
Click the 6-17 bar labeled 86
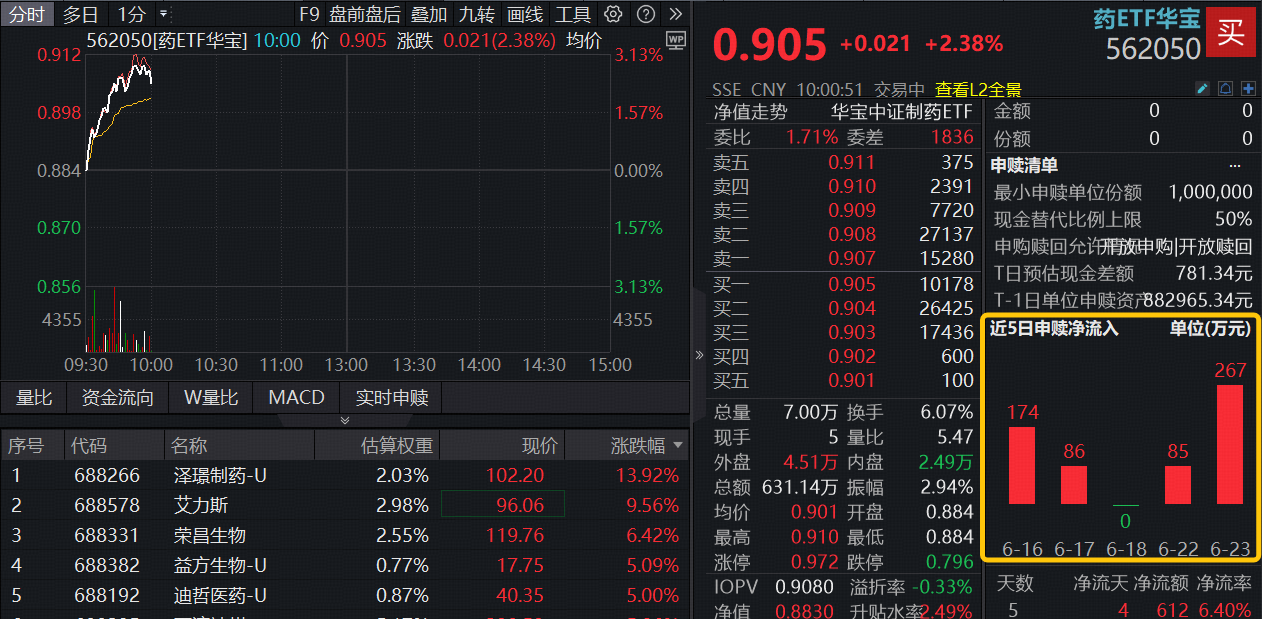point(1074,485)
